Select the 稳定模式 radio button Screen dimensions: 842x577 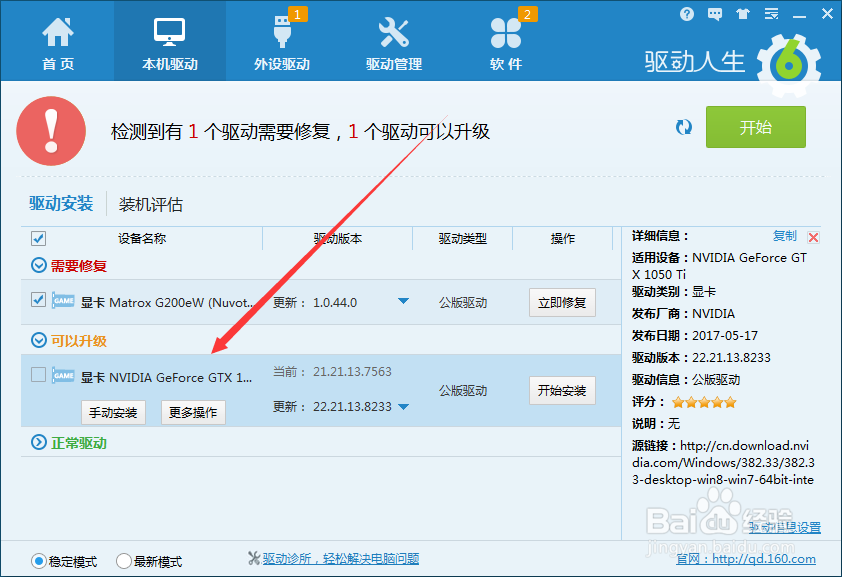(x=39, y=561)
